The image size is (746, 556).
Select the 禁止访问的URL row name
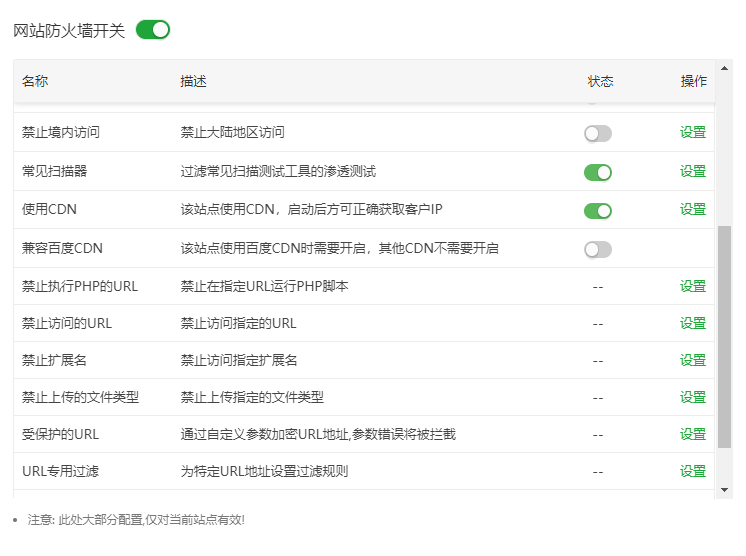click(67, 323)
